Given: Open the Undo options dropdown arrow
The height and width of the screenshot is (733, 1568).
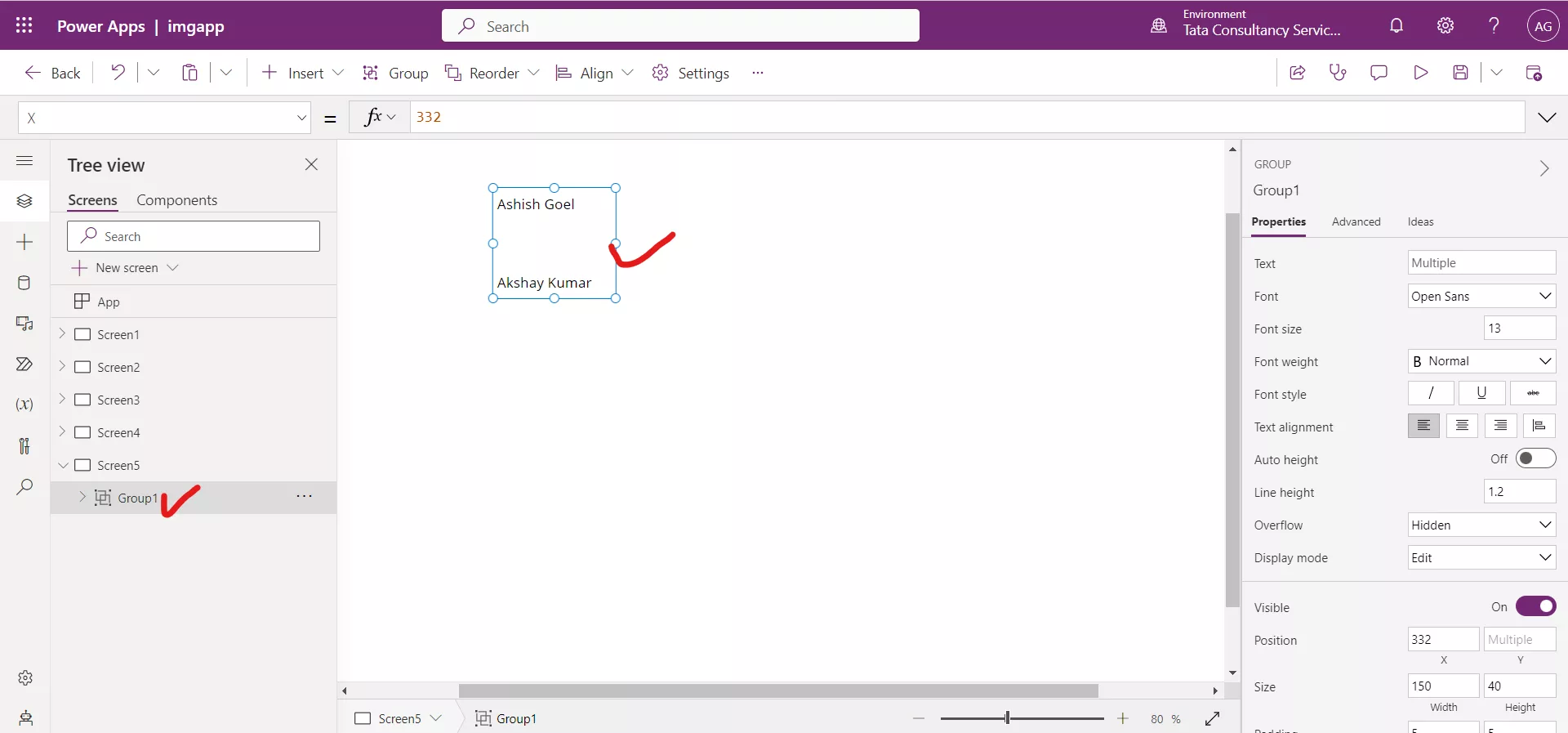Looking at the screenshot, I should point(154,73).
